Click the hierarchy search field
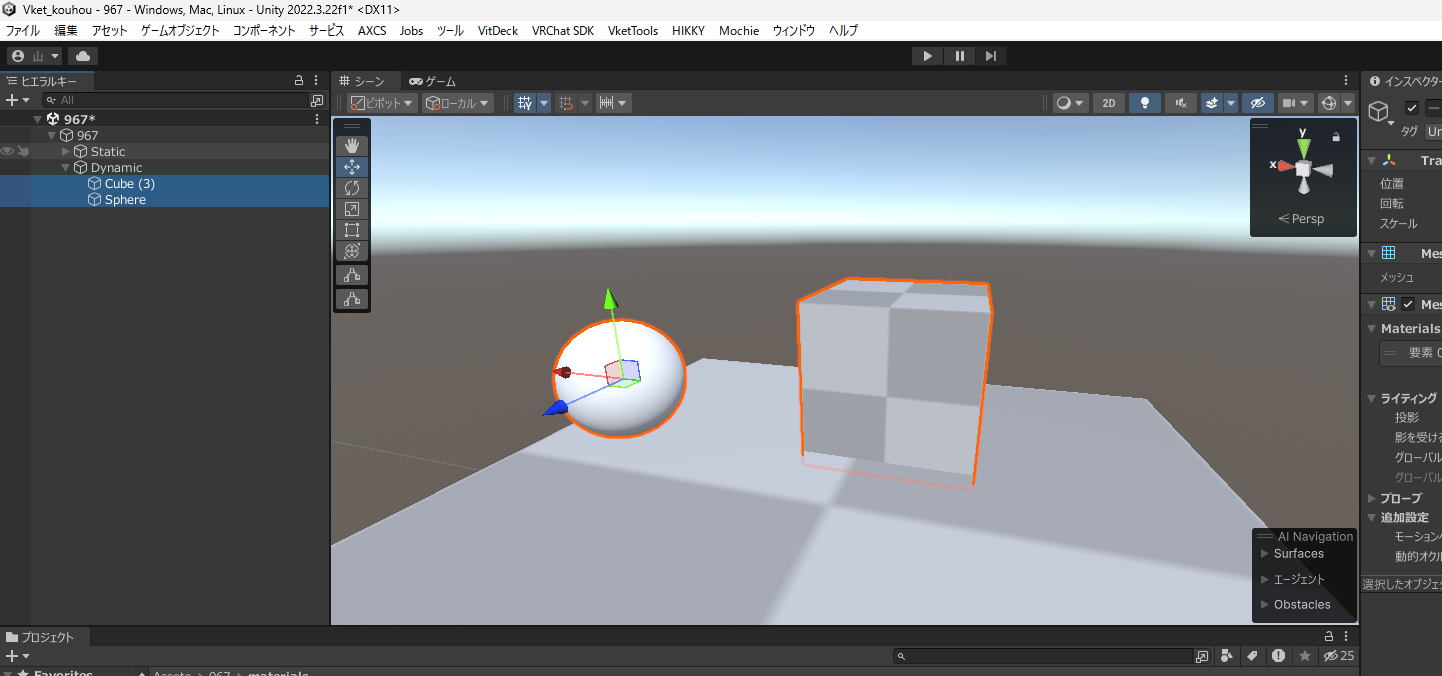Viewport: 1442px width, 676px height. (x=180, y=100)
